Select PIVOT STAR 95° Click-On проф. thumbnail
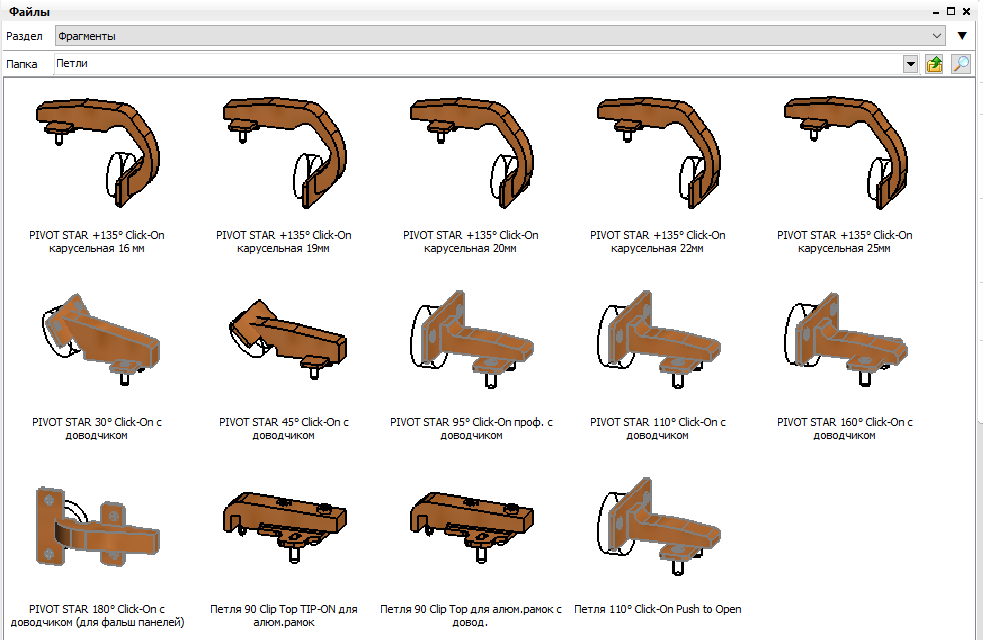This screenshot has height=640, width=983. click(x=471, y=339)
